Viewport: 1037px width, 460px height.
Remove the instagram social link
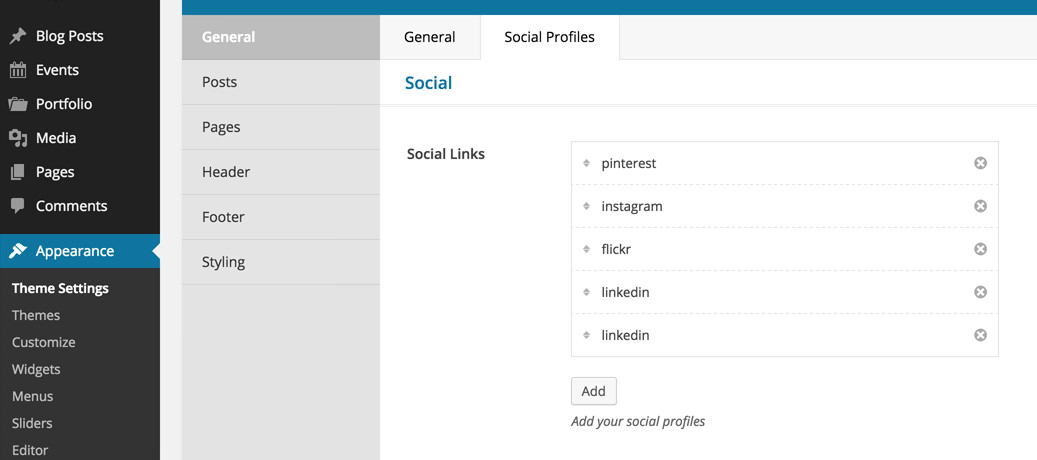point(980,206)
